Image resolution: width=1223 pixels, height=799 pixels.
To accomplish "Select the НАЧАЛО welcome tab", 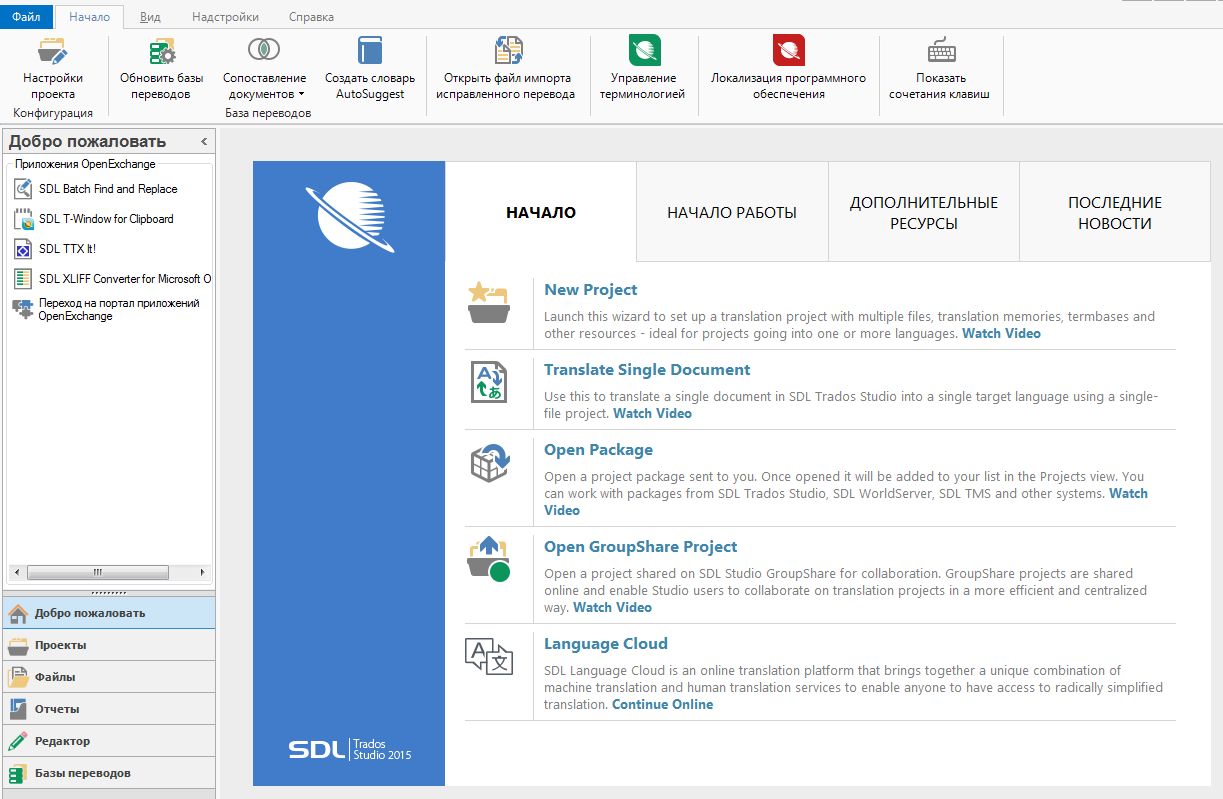I will (x=541, y=212).
